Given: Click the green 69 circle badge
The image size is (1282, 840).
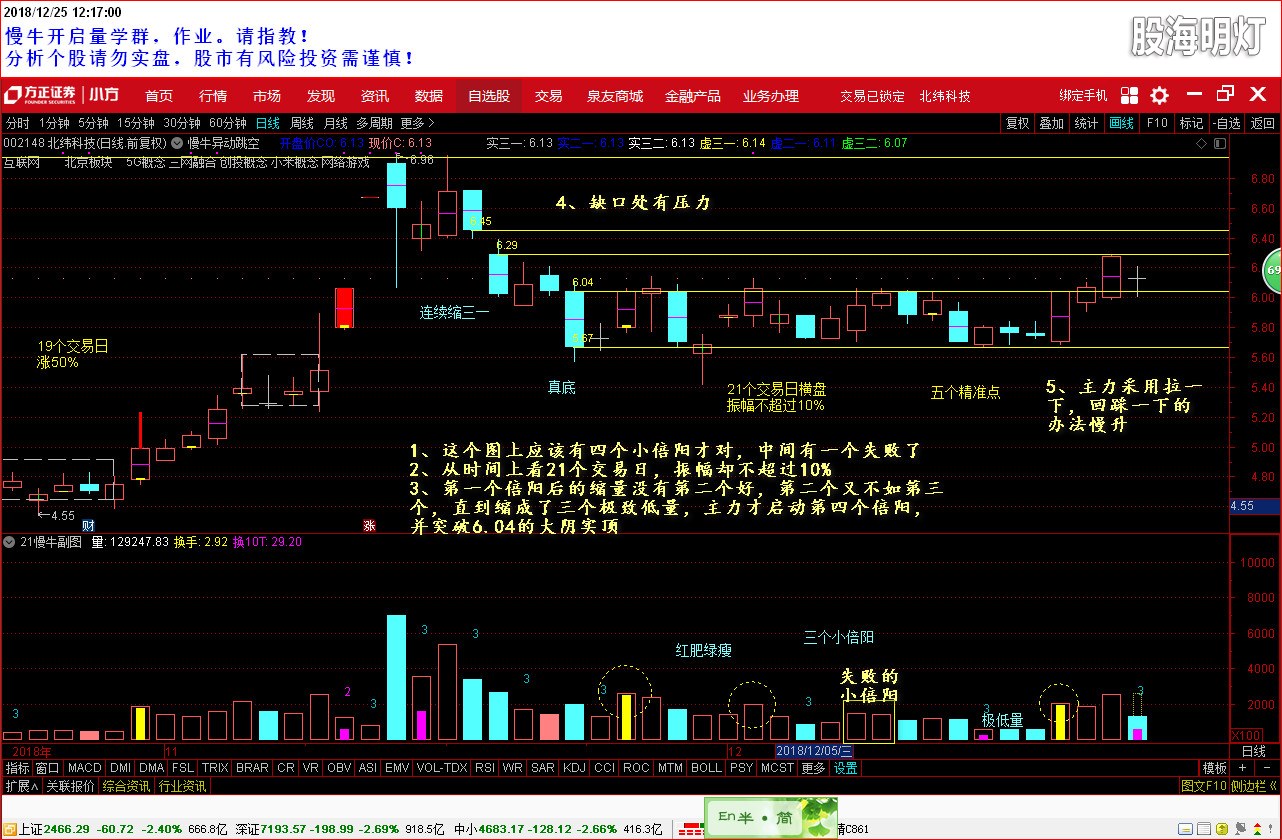Looking at the screenshot, I should pos(1273,270).
